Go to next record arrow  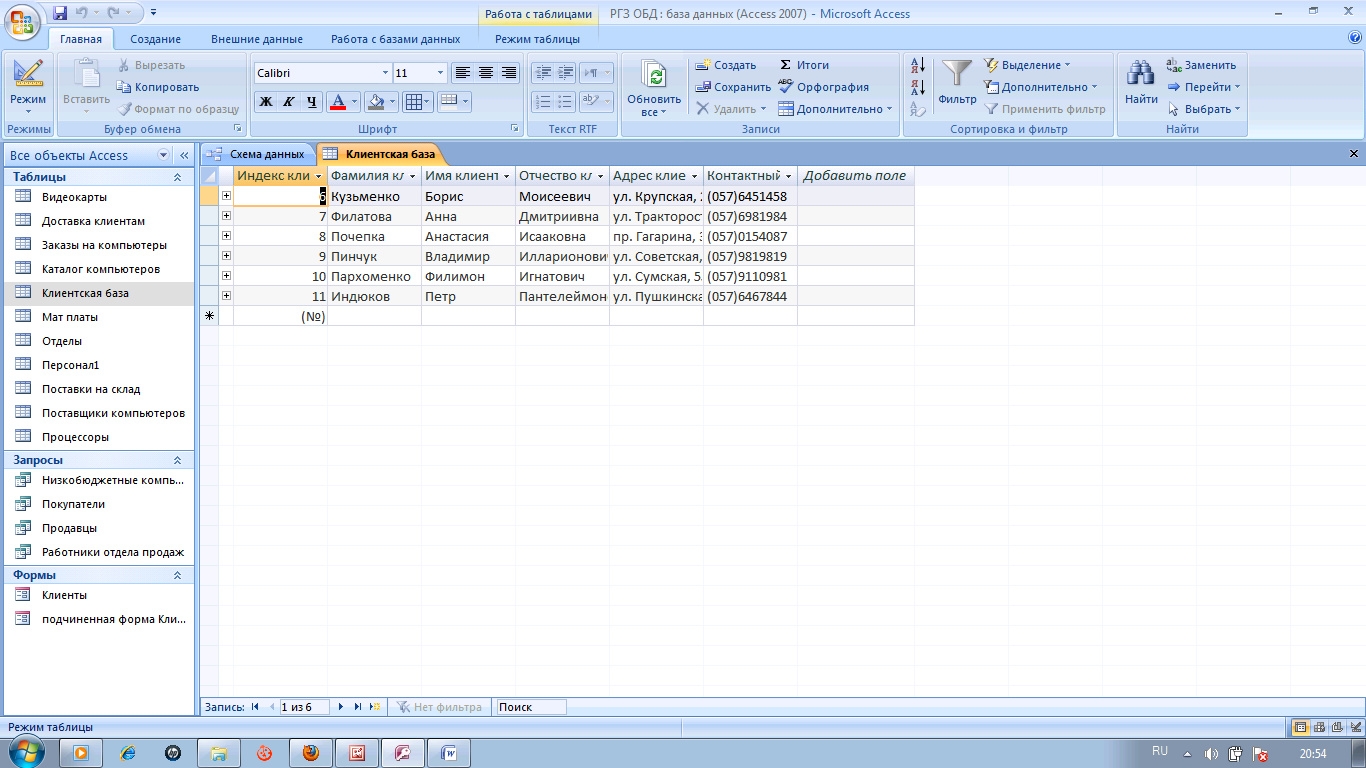pyautogui.click(x=341, y=707)
